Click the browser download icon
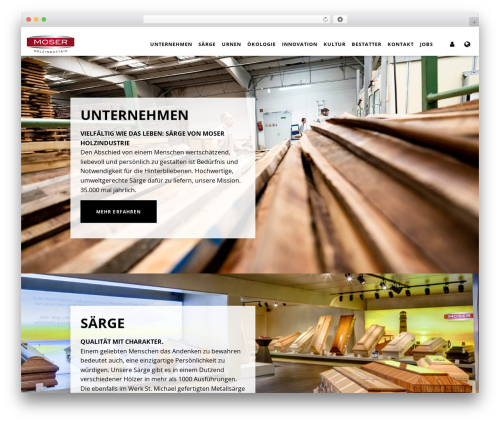This screenshot has width=500, height=423. click(340, 20)
